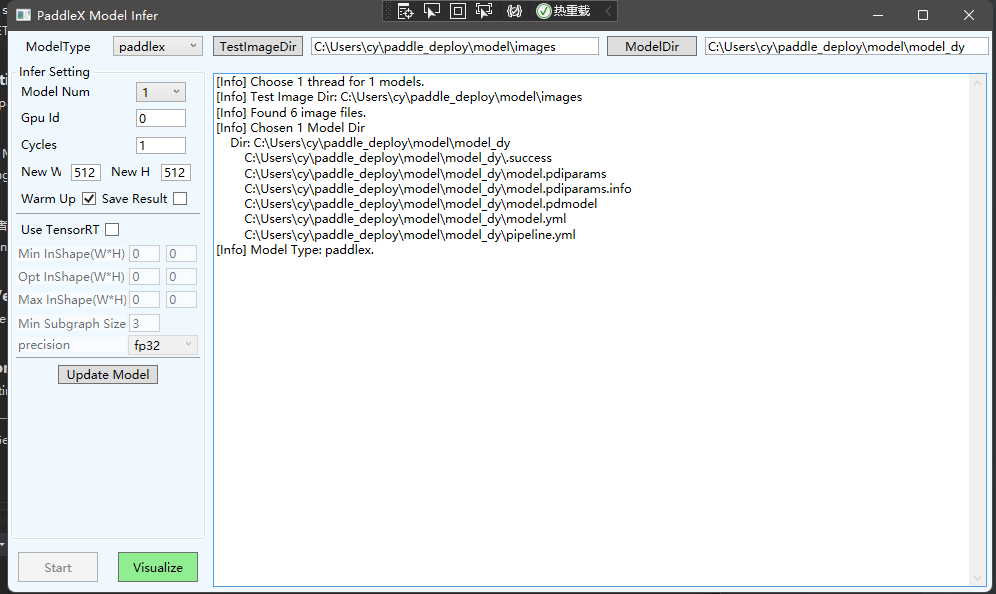
Task: Enable the Use TensorRT checkbox
Action: tap(112, 229)
